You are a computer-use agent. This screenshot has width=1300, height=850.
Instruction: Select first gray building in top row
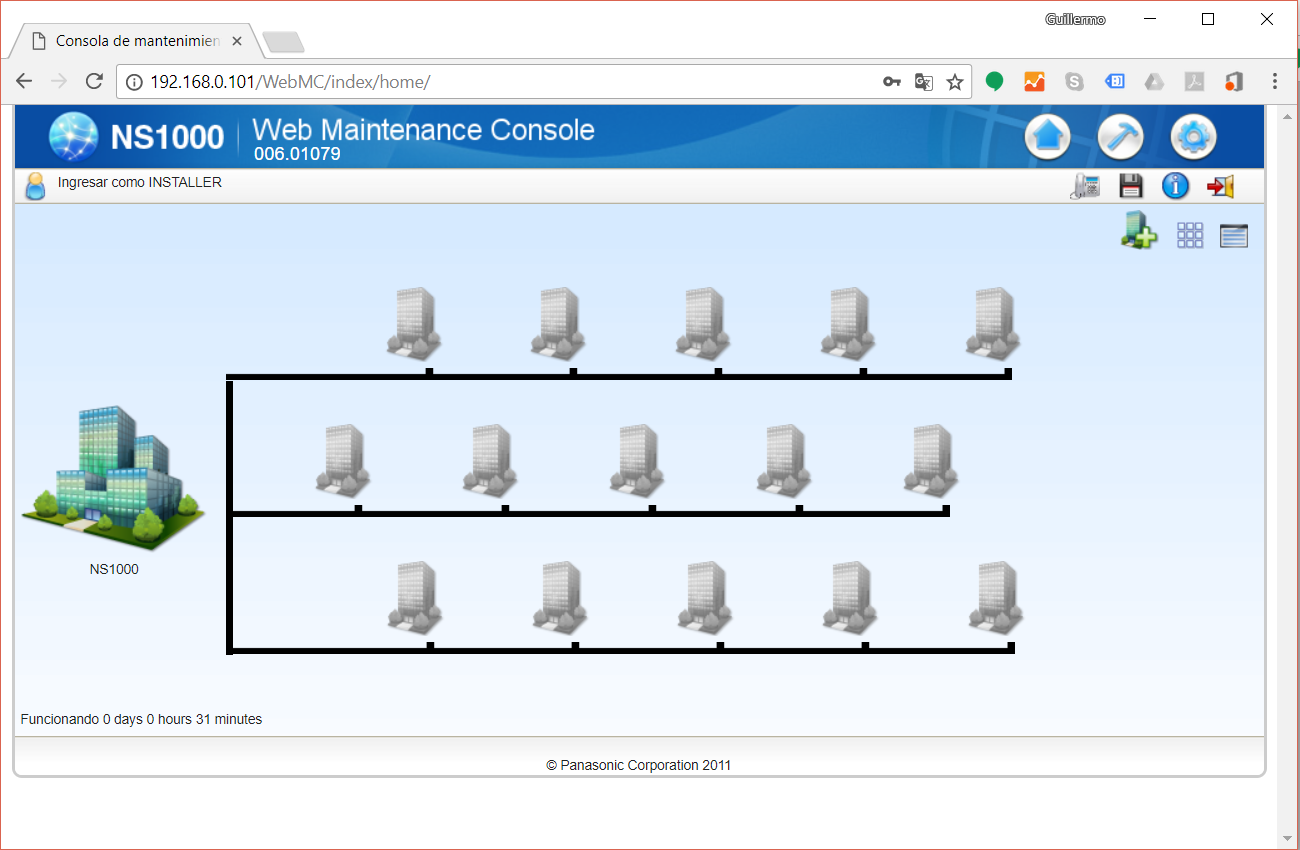click(414, 323)
